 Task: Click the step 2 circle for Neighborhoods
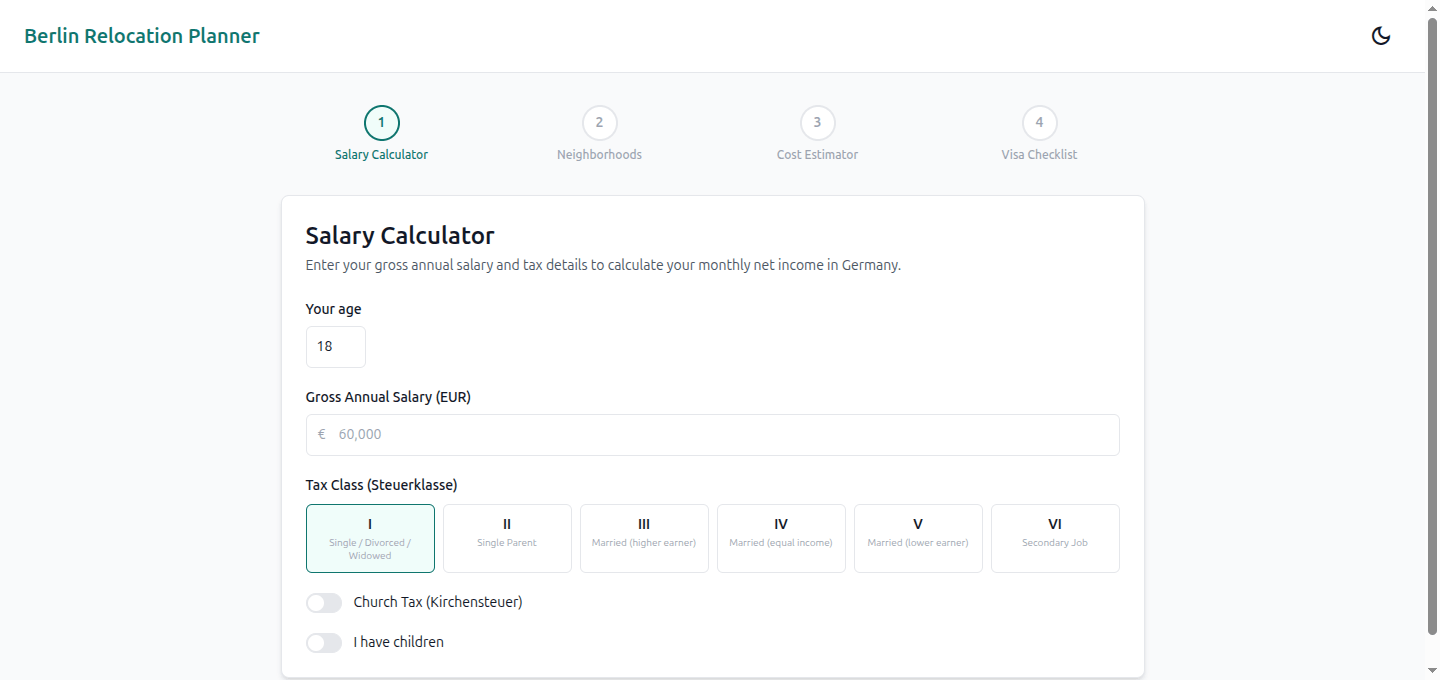coord(599,122)
